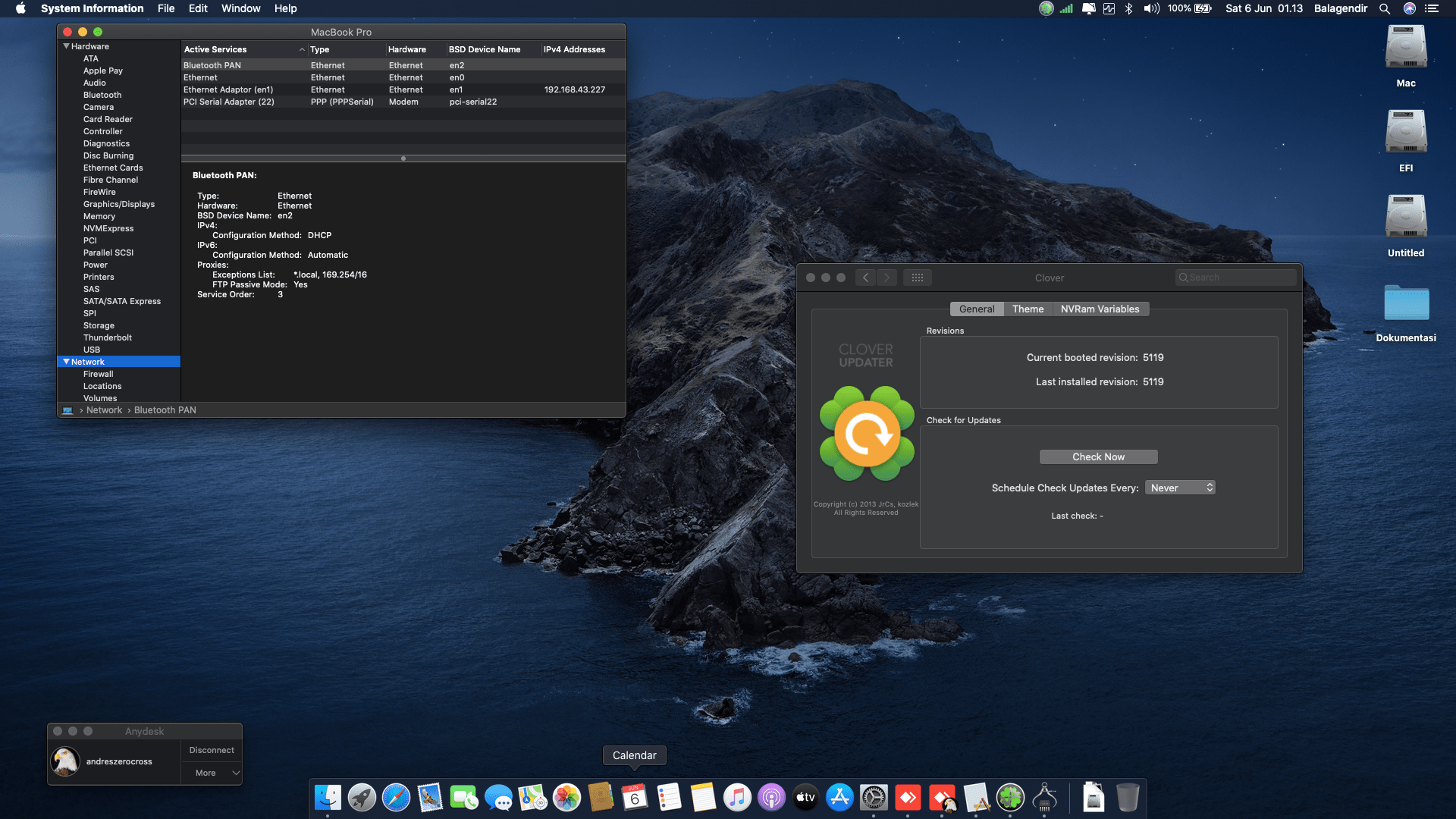Open Notes from the dock
Screen dimensions: 1456x819
703,798
